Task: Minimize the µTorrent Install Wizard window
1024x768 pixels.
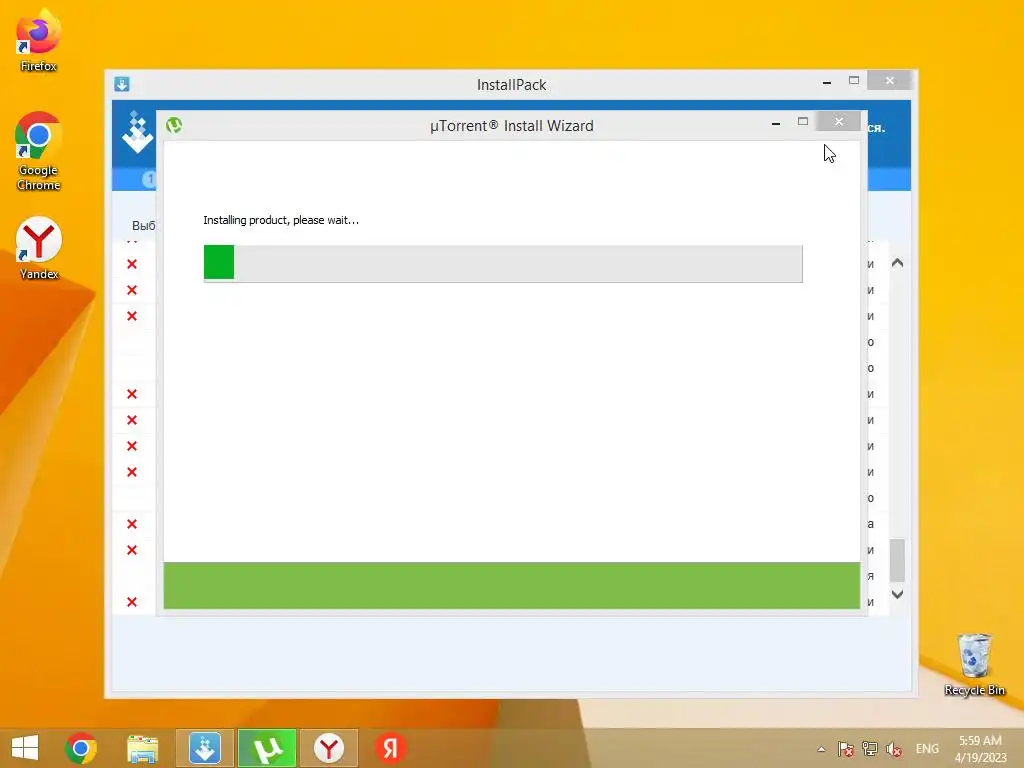Action: click(776, 122)
